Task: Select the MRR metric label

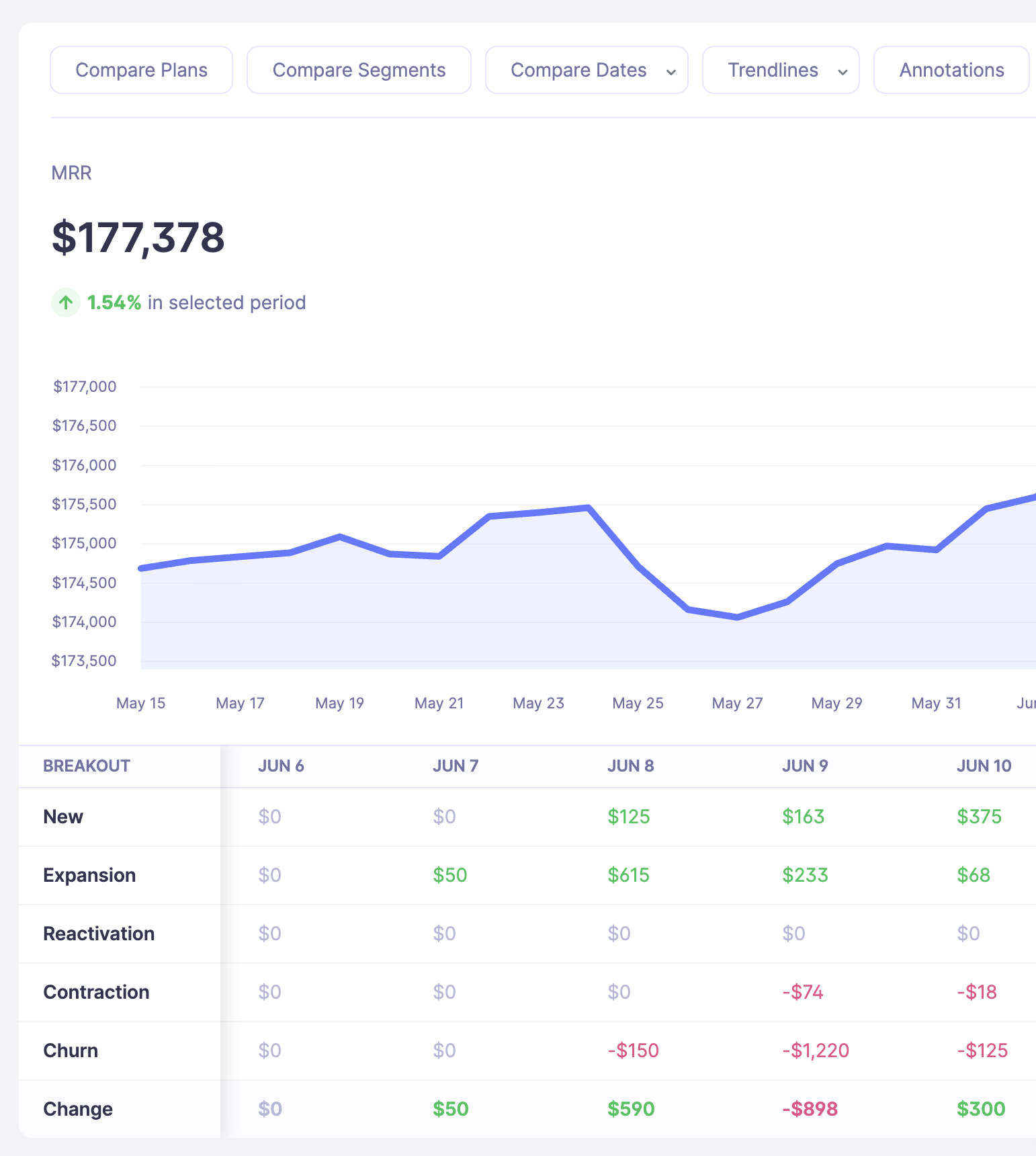Action: (72, 173)
